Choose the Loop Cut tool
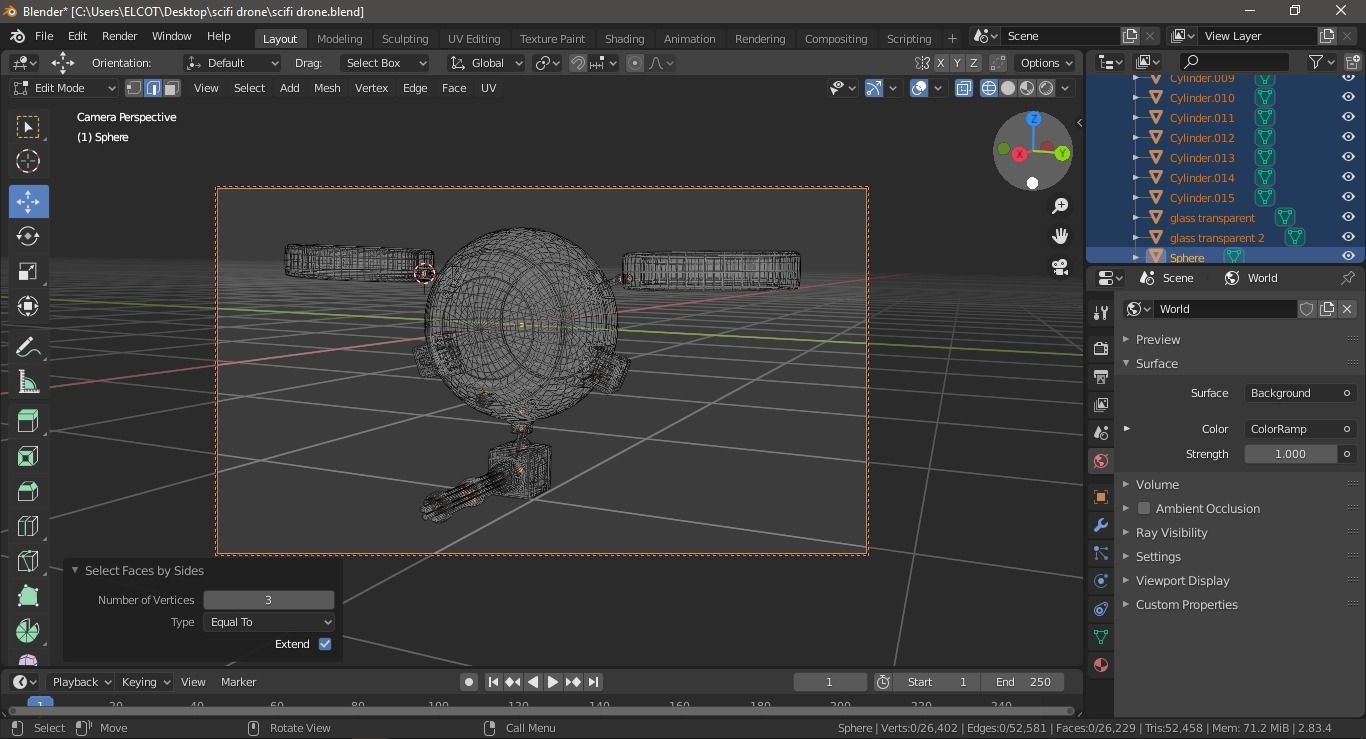 [x=27, y=527]
